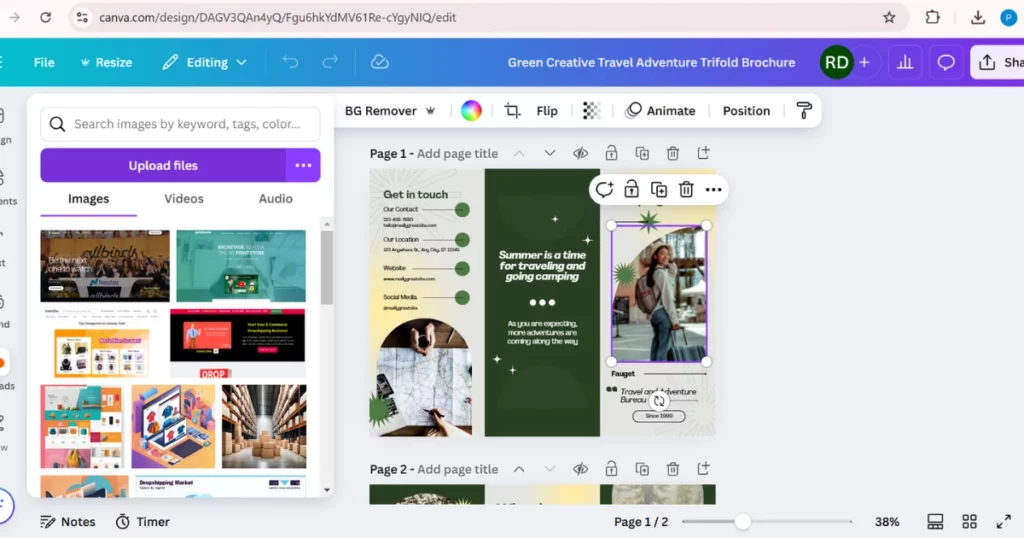Lock the selected image from floating toolbar
The height and width of the screenshot is (538, 1024).
point(631,190)
